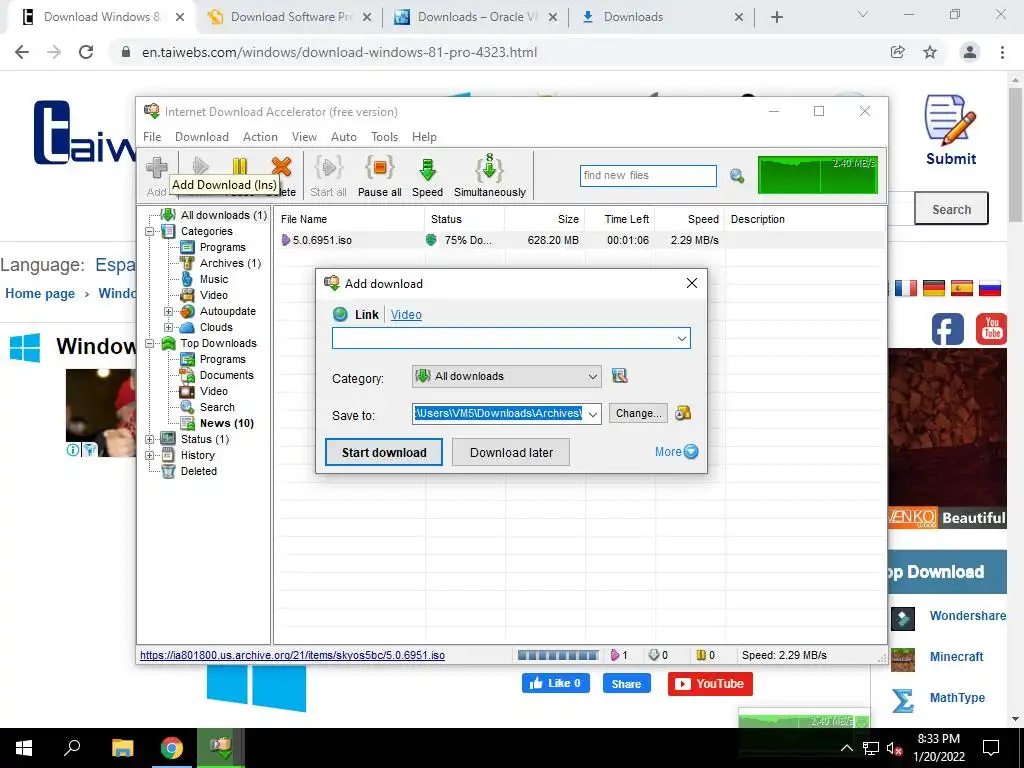Viewport: 1024px width, 768px height.
Task: Click the green speed graph
Action: pos(818,174)
